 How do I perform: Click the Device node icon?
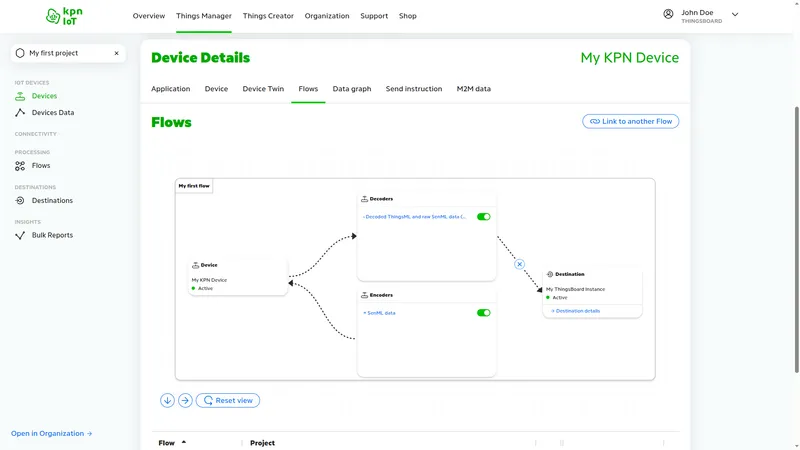195,265
